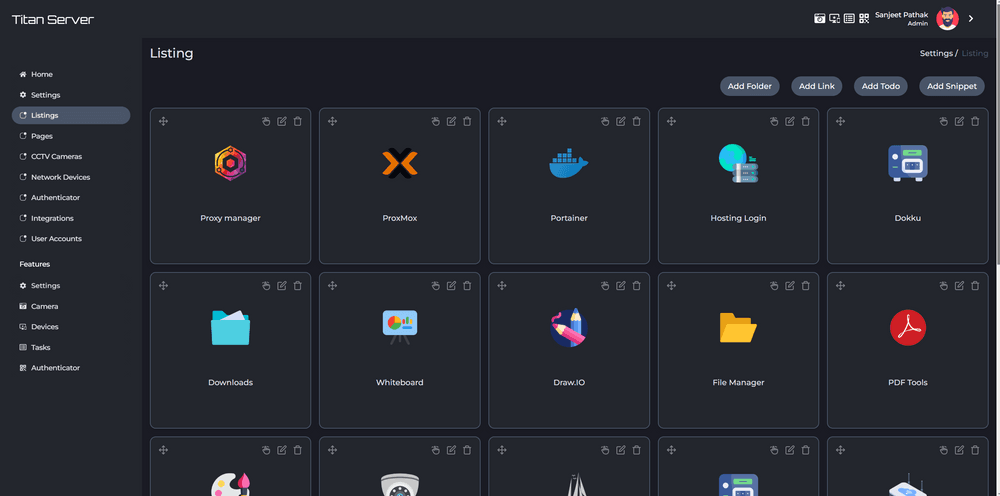Delete the Proxy manager card
This screenshot has width=1000, height=496.
point(298,121)
